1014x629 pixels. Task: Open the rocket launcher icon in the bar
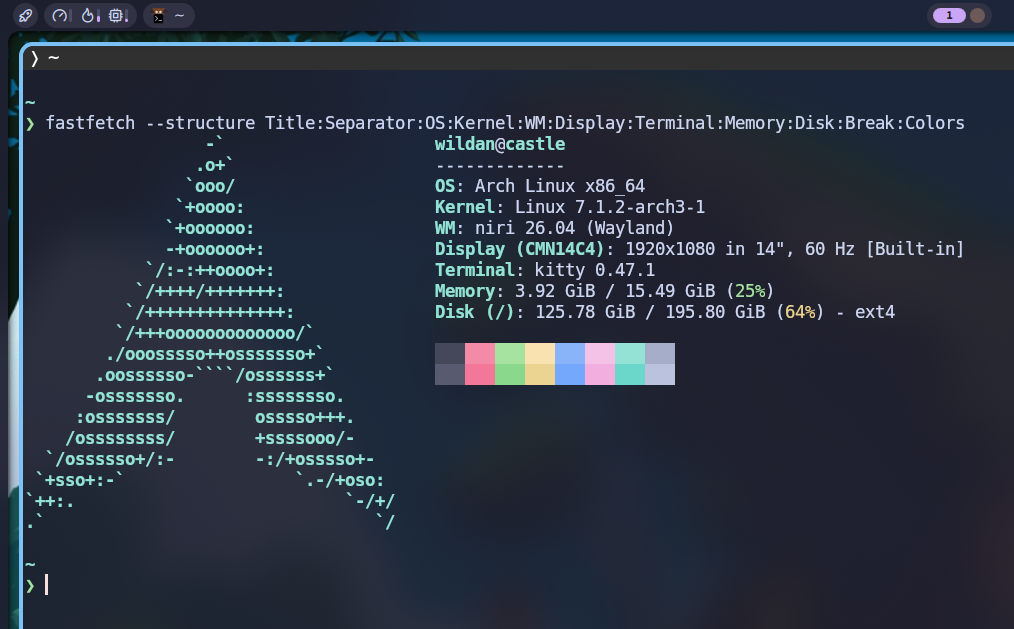pyautogui.click(x=25, y=16)
